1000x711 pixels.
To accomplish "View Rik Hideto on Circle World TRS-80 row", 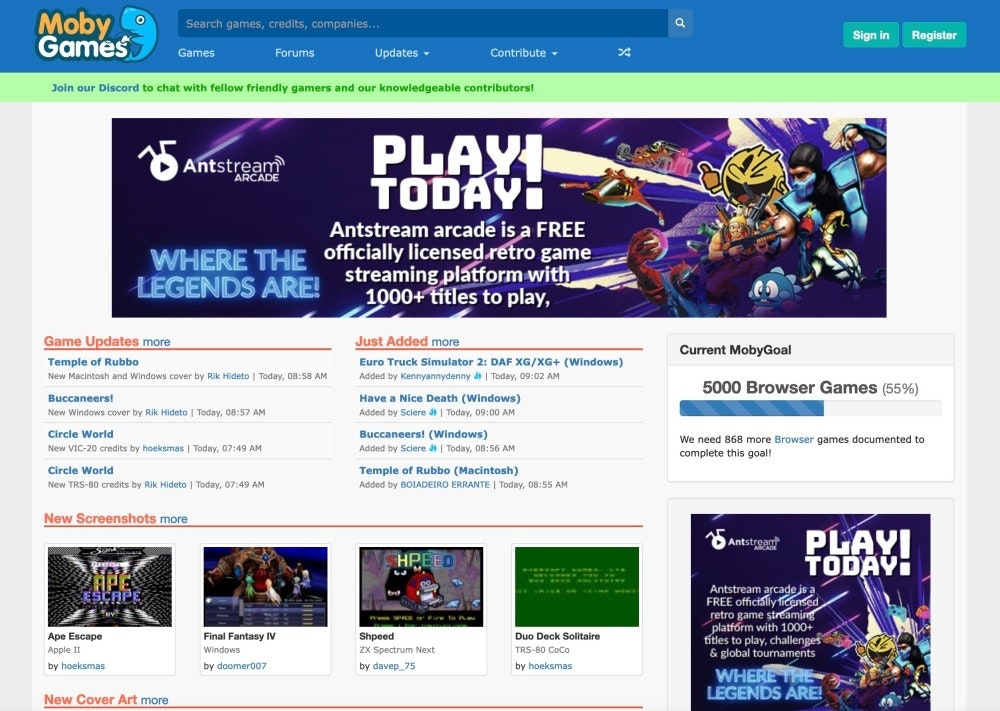I will tap(165, 485).
